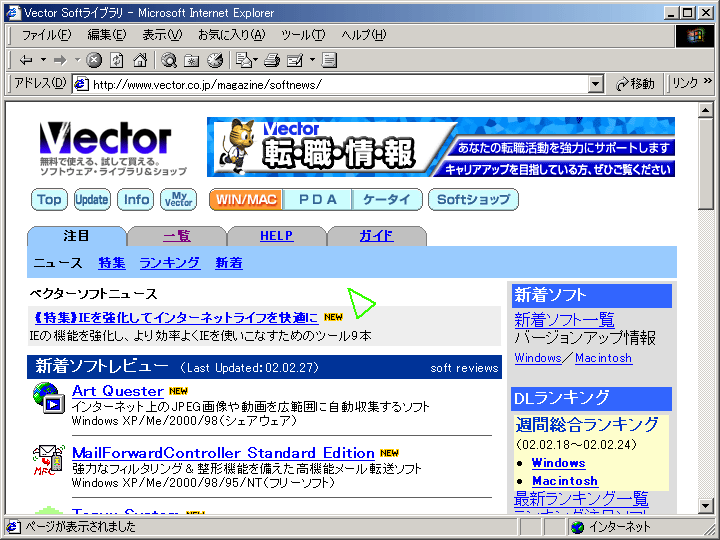Select the ケータイ category button

point(387,200)
